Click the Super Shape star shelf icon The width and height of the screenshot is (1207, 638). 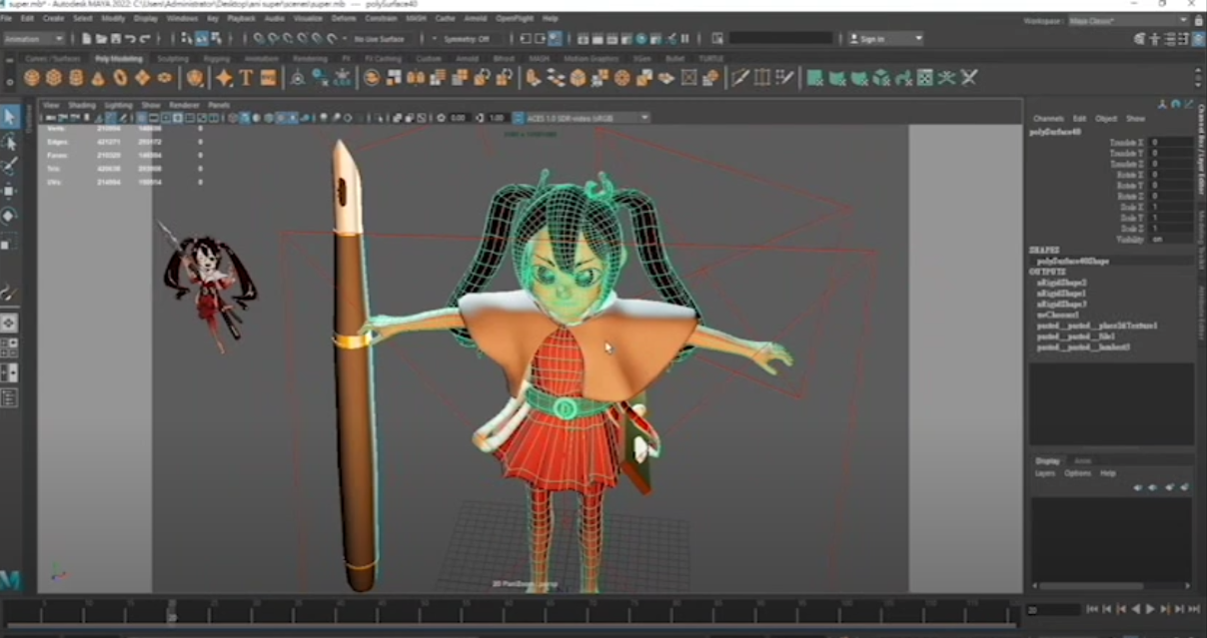[x=224, y=78]
